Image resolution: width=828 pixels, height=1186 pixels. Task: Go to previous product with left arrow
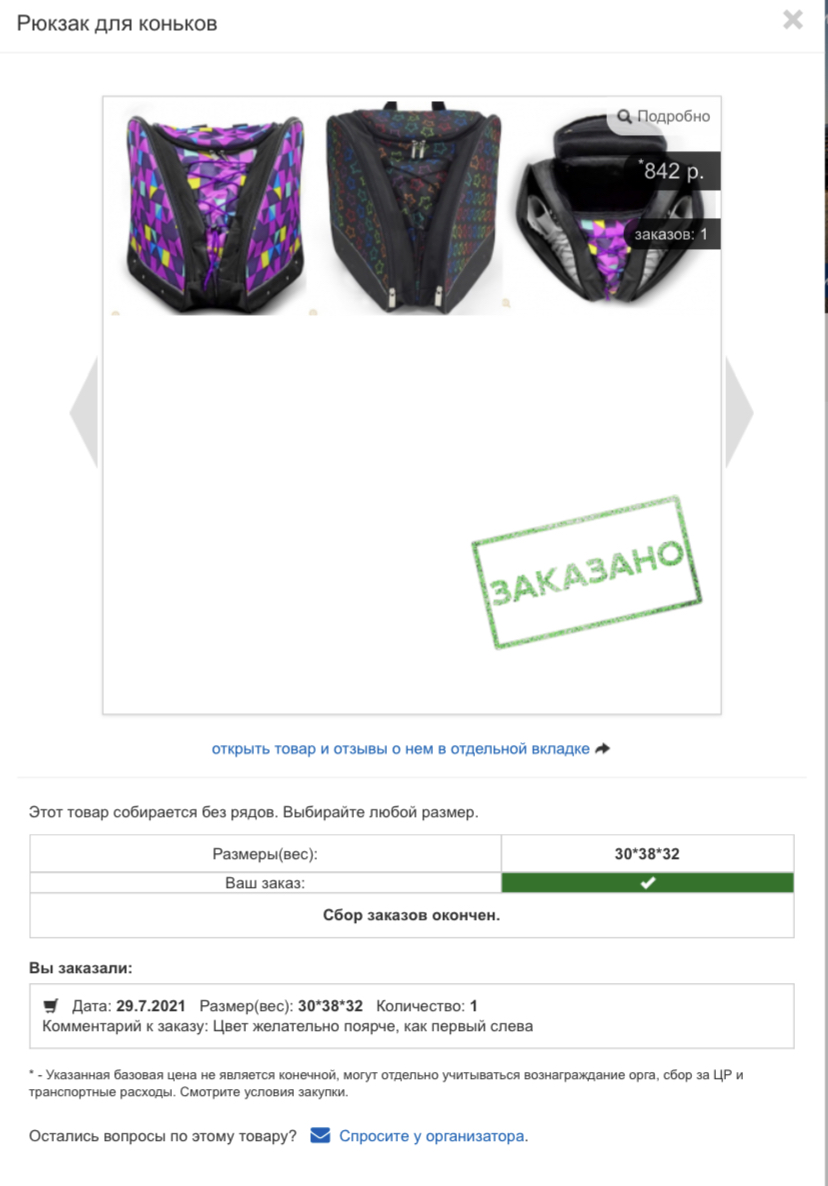[x=84, y=413]
